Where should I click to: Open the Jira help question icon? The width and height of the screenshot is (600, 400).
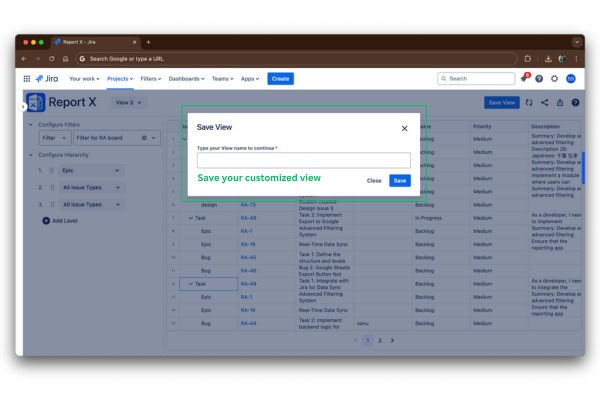pos(539,79)
